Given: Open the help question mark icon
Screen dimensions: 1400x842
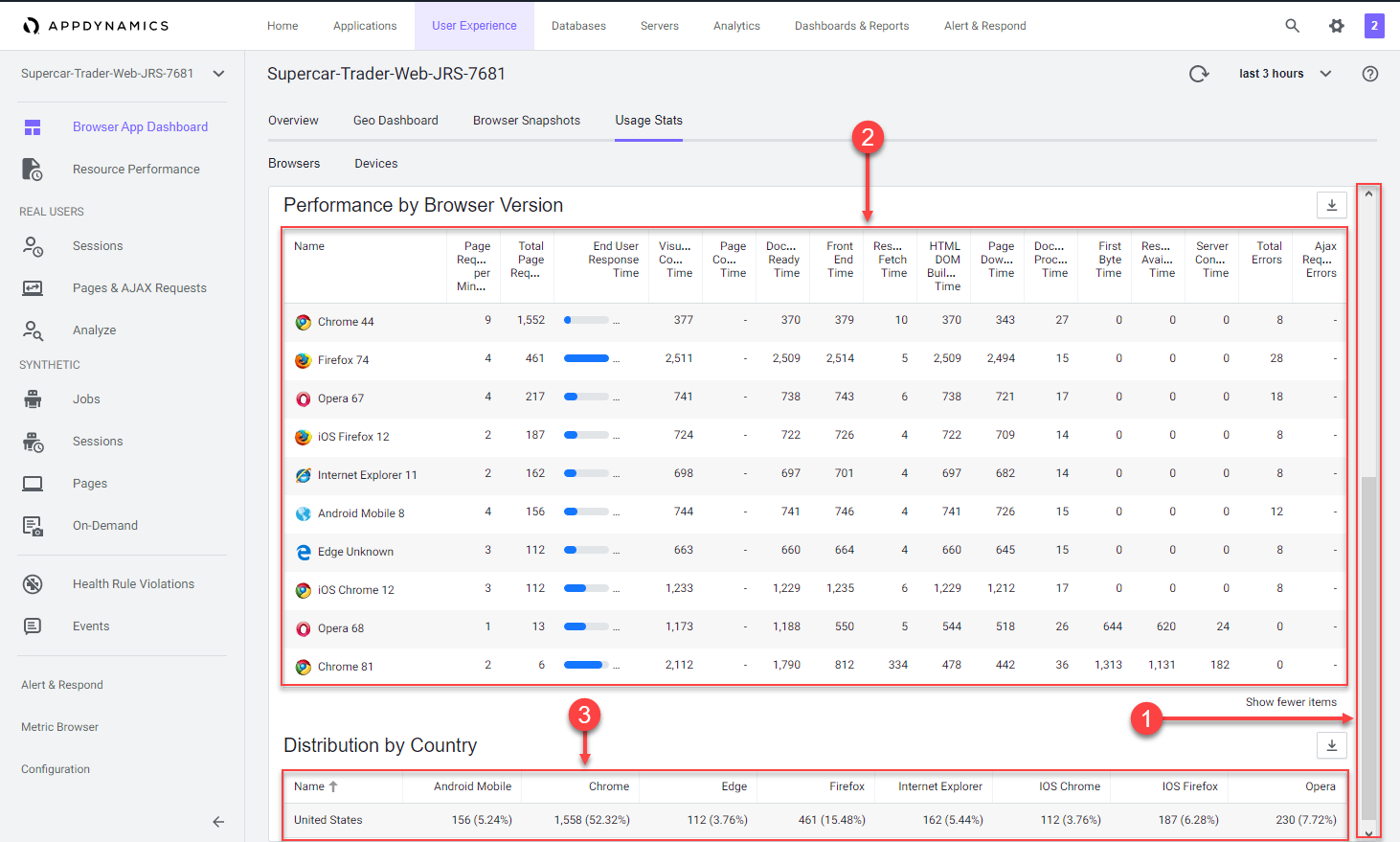Looking at the screenshot, I should [1370, 74].
